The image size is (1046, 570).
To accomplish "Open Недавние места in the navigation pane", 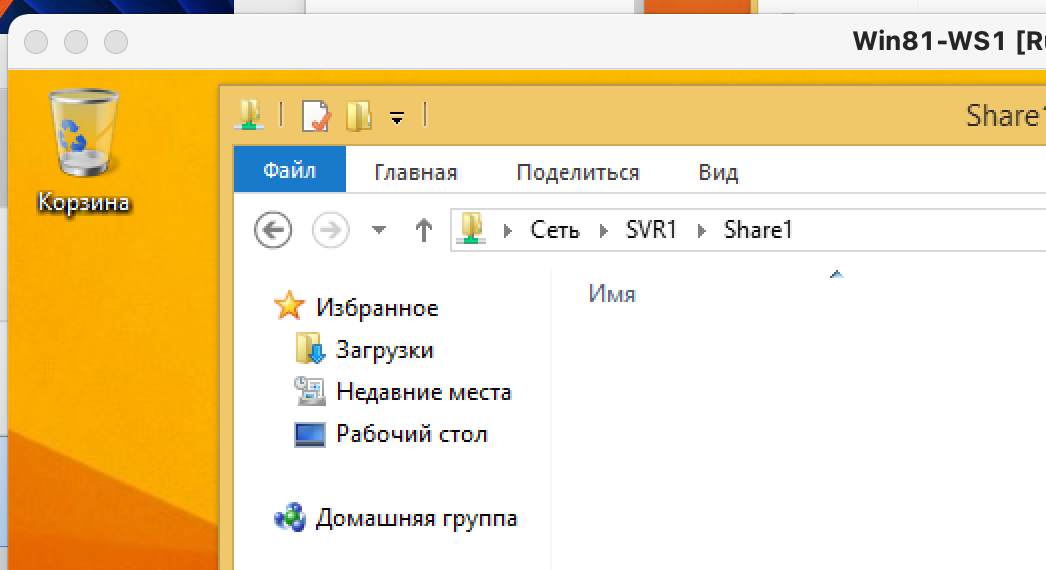I will pos(424,392).
